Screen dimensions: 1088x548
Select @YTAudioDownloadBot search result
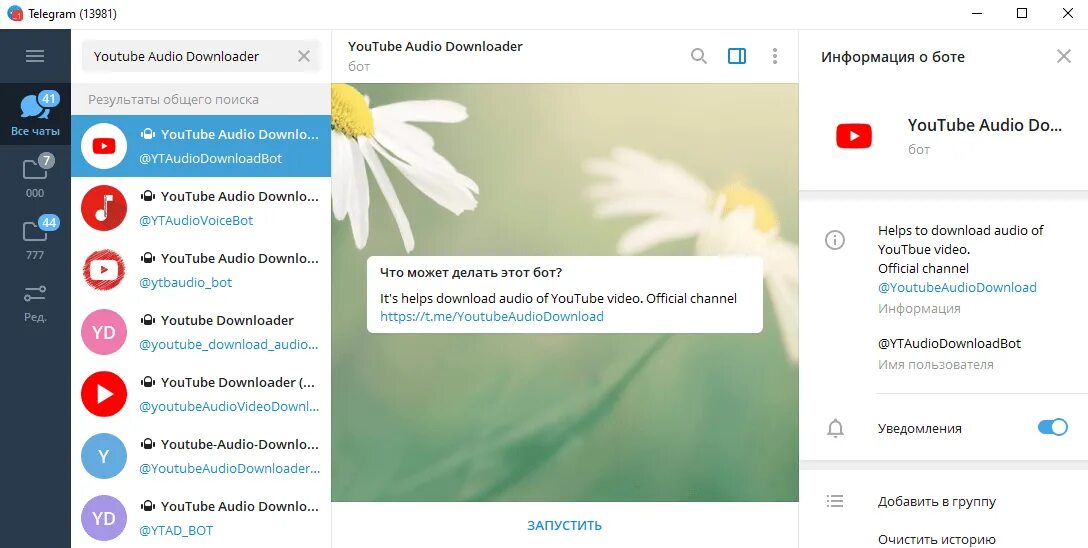[201, 146]
